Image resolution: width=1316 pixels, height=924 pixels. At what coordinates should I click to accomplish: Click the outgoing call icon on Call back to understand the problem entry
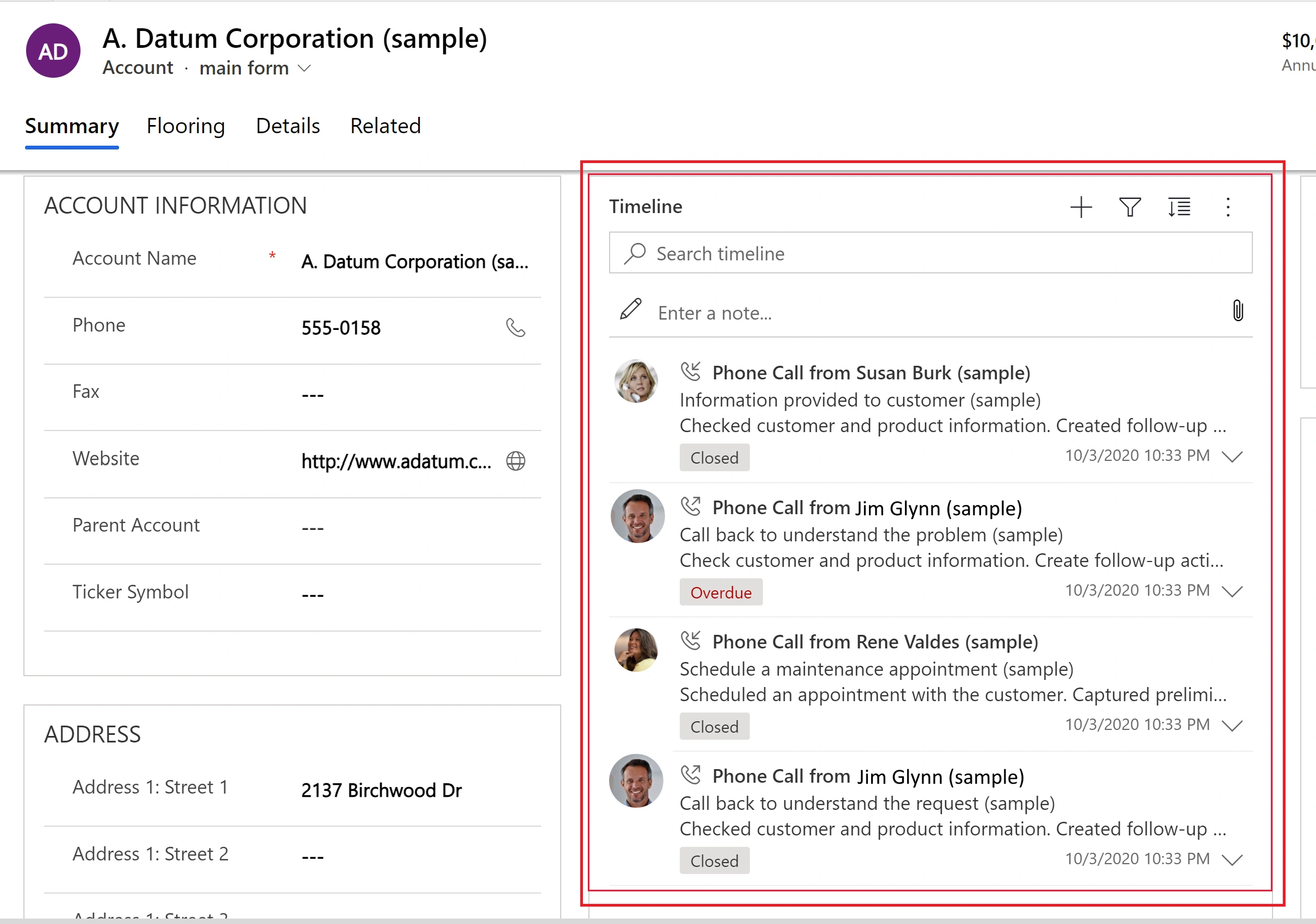point(691,506)
